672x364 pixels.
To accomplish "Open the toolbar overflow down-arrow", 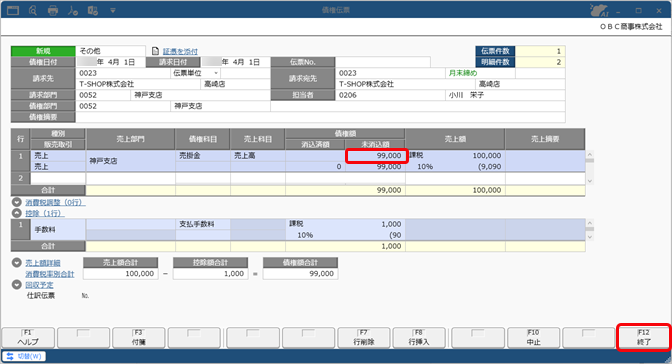I will pyautogui.click(x=113, y=10).
